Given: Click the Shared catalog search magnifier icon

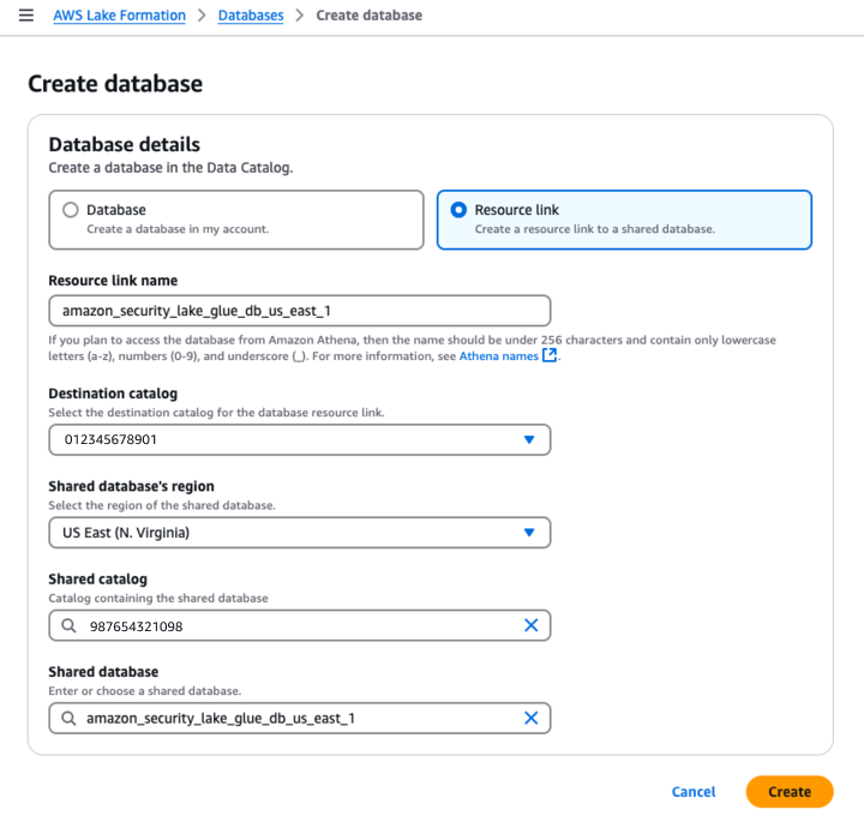Looking at the screenshot, I should coord(69,625).
